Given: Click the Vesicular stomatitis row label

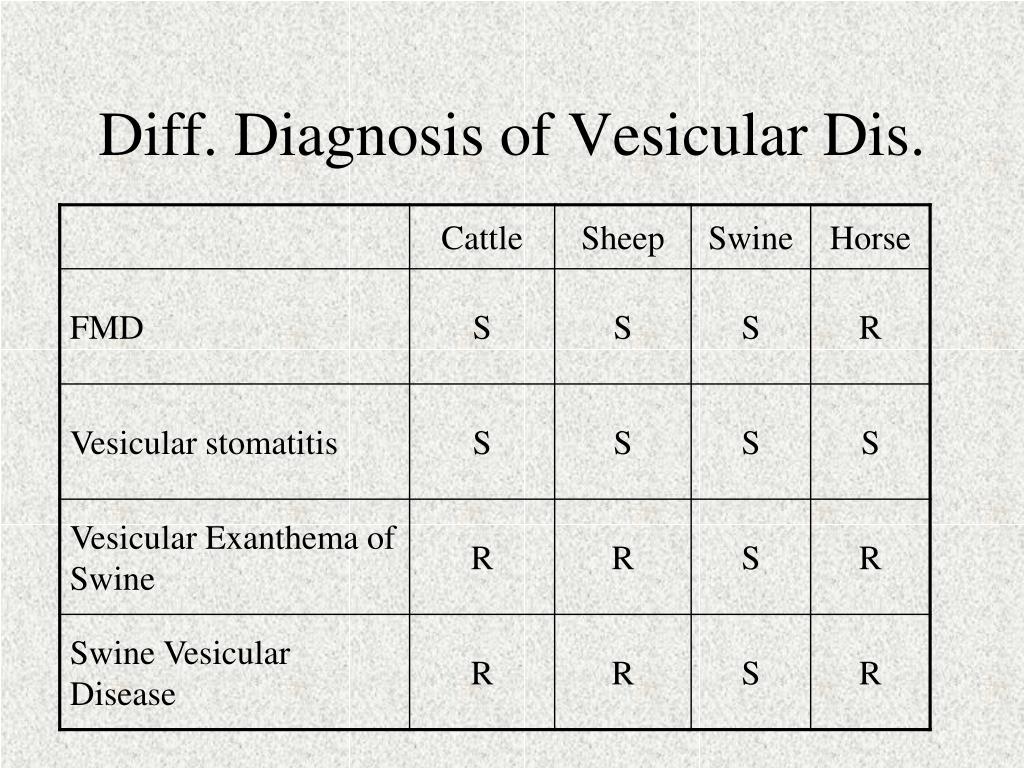Looking at the screenshot, I should pyautogui.click(x=204, y=443).
